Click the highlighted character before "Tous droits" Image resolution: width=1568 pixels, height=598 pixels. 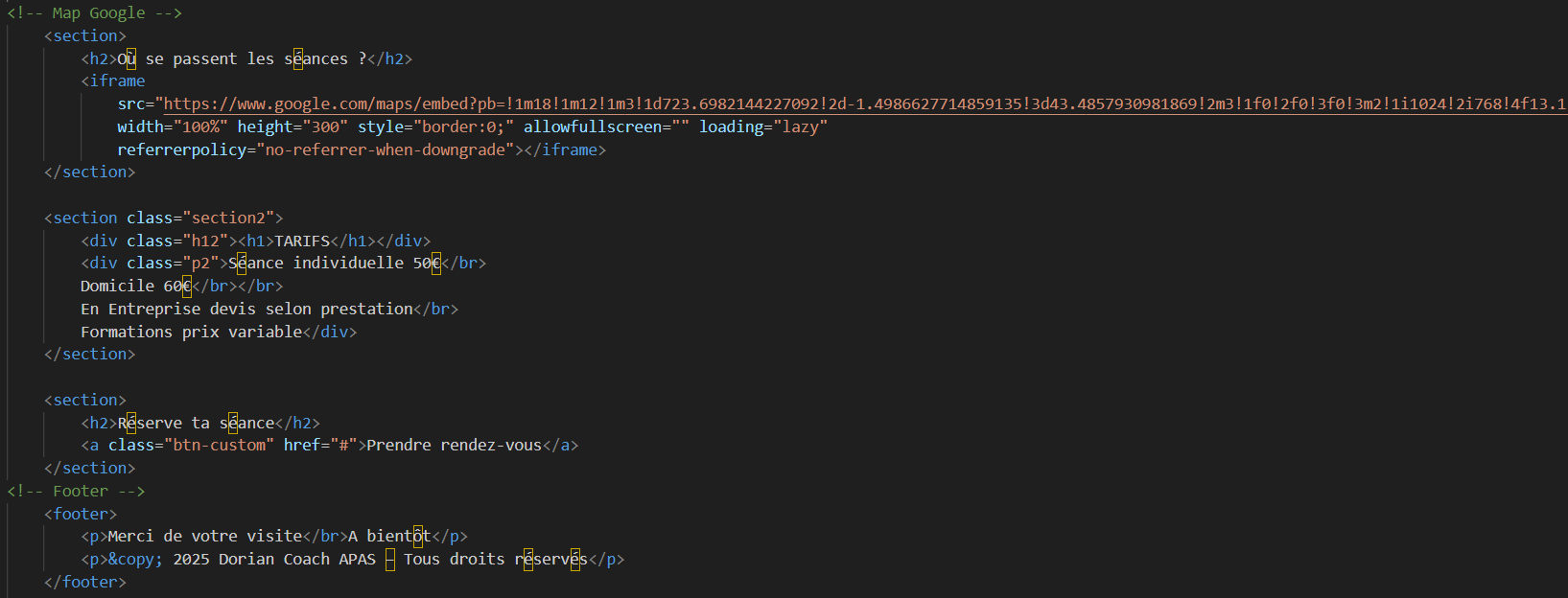pyautogui.click(x=390, y=560)
